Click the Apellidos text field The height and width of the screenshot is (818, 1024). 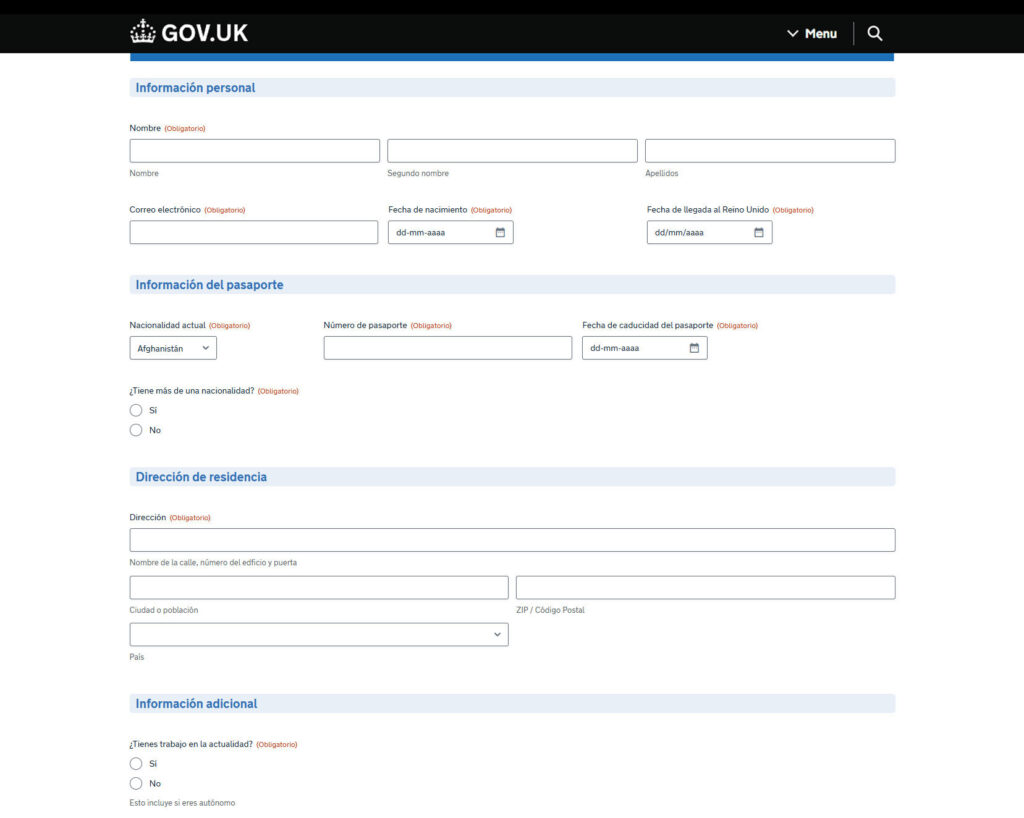point(769,151)
